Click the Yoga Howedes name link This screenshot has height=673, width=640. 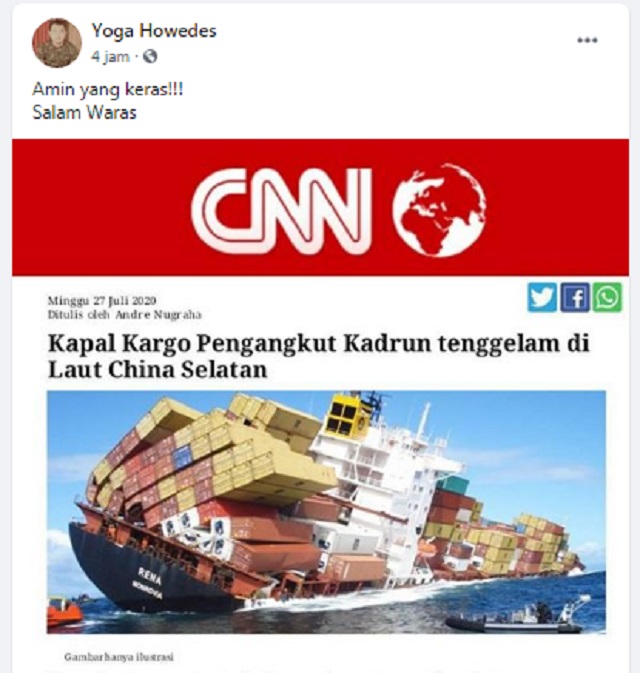(x=154, y=31)
